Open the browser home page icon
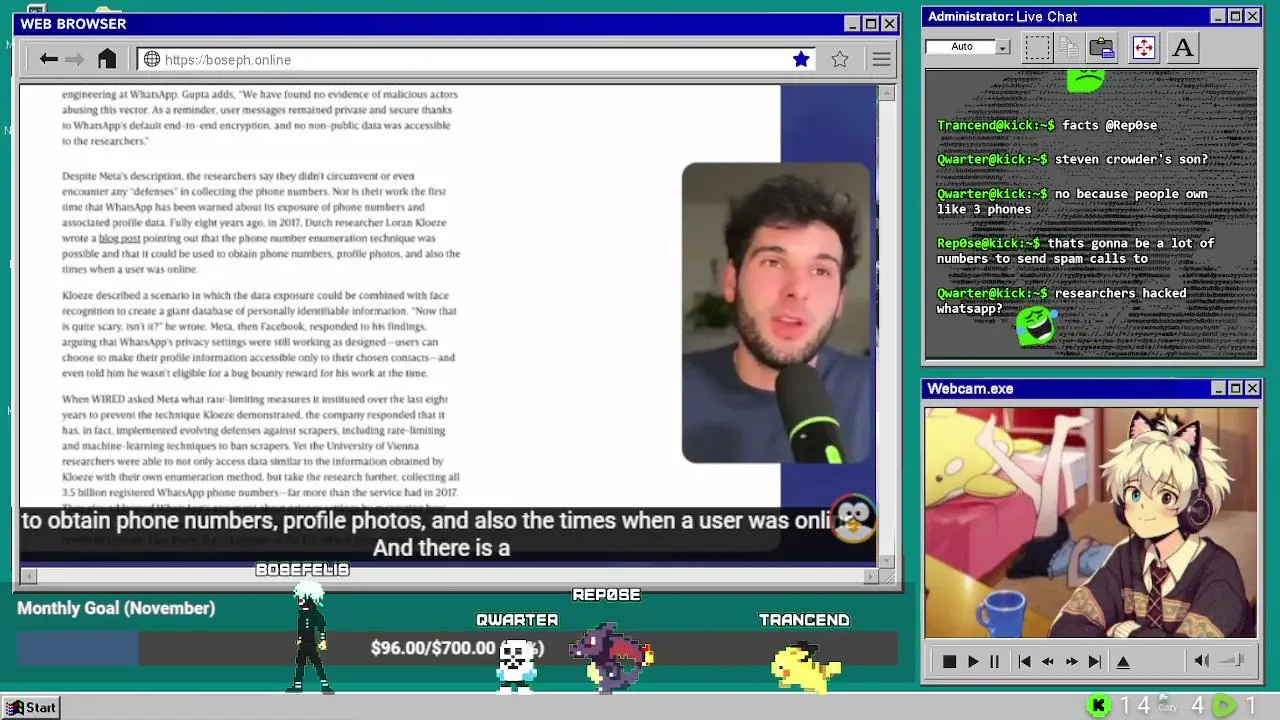This screenshot has width=1280, height=720. click(x=107, y=59)
